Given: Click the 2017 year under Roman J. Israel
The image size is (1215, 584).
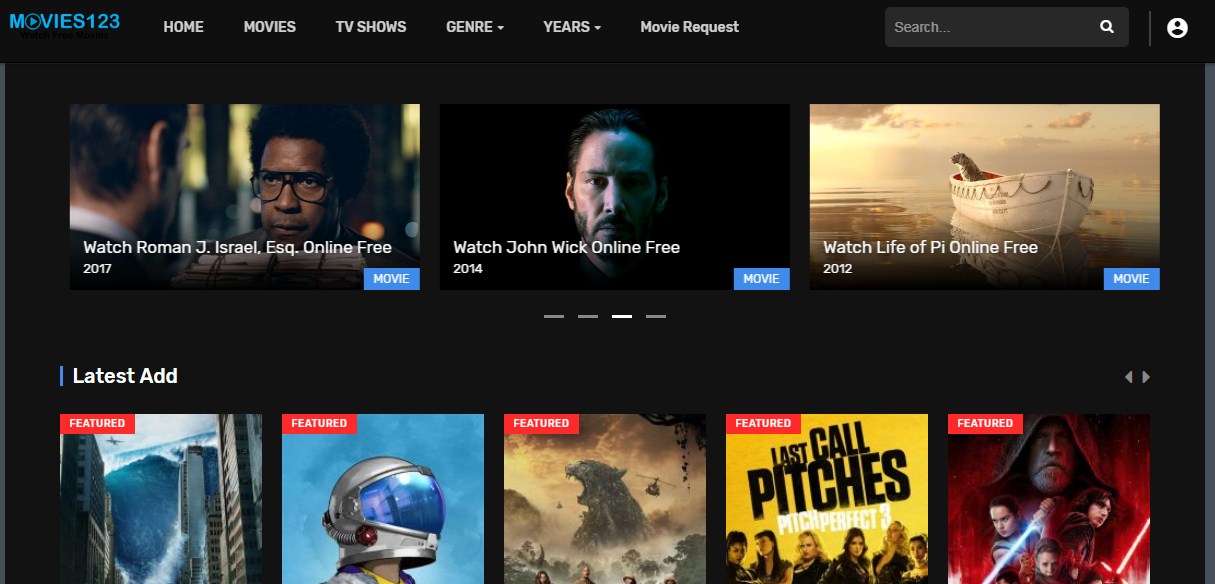Looking at the screenshot, I should tap(97, 269).
